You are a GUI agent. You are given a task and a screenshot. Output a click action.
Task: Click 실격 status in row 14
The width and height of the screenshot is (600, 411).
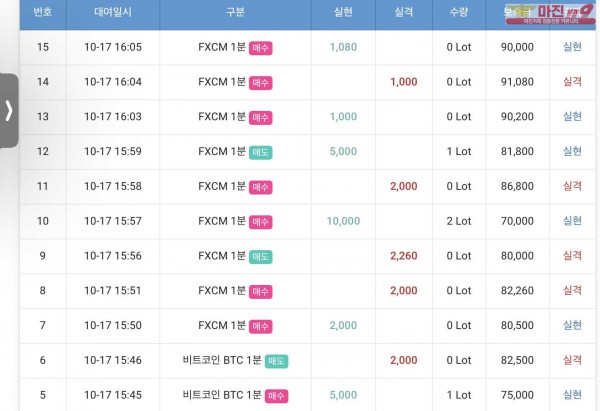[572, 82]
